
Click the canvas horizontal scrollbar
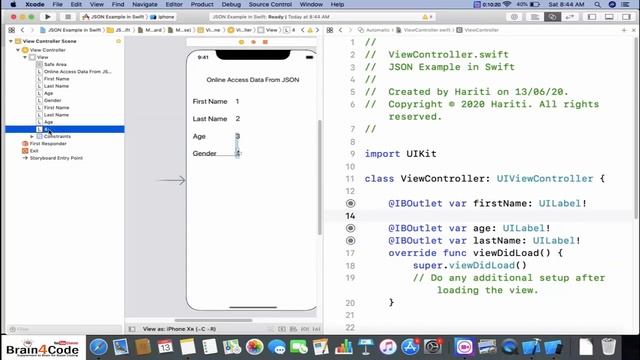pos(213,320)
